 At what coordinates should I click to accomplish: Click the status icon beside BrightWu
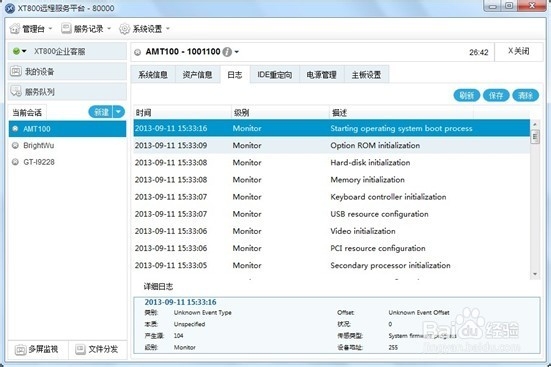coord(15,145)
